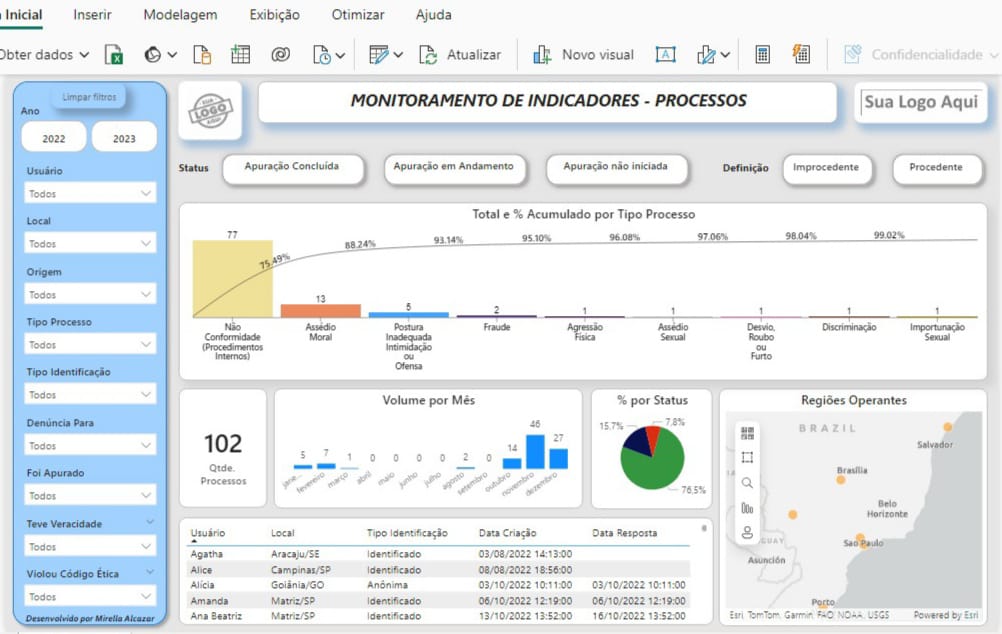Open the Ajuda tab
This screenshot has width=1002, height=634.
click(x=433, y=15)
